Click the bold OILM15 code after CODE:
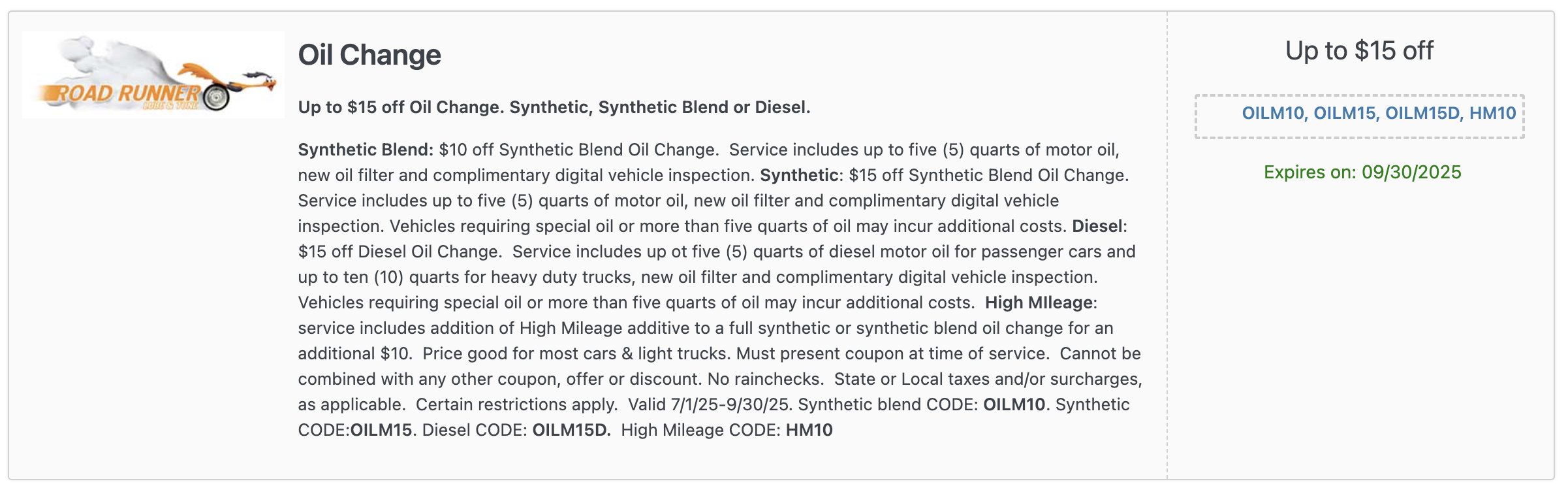The height and width of the screenshot is (490, 1568). click(381, 430)
